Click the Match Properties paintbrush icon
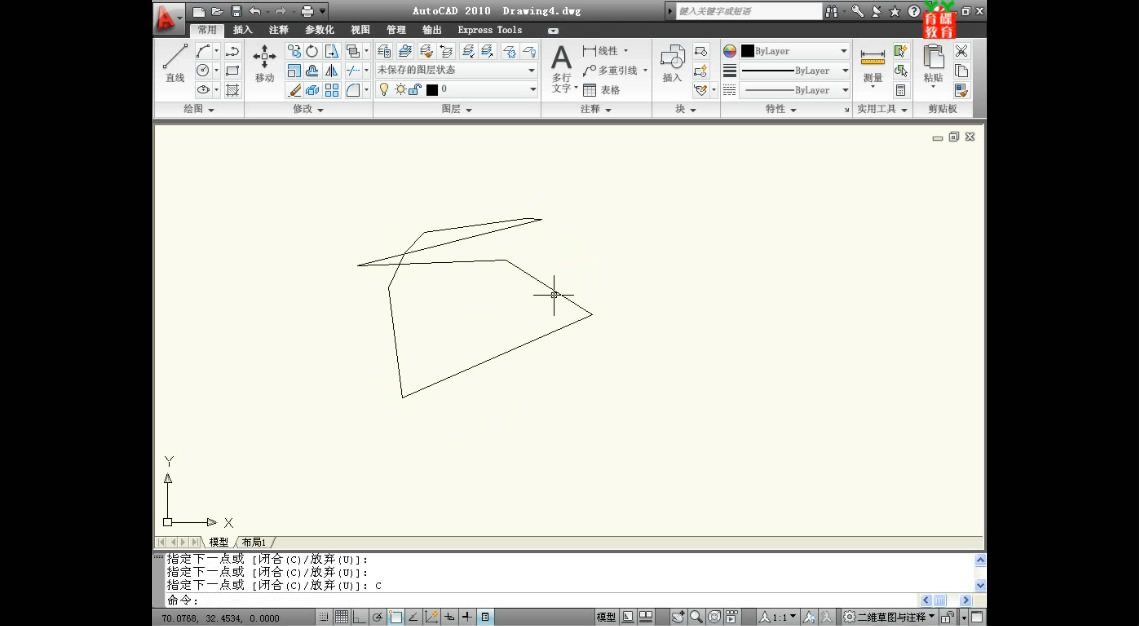This screenshot has height=626, width=1139. click(x=961, y=90)
